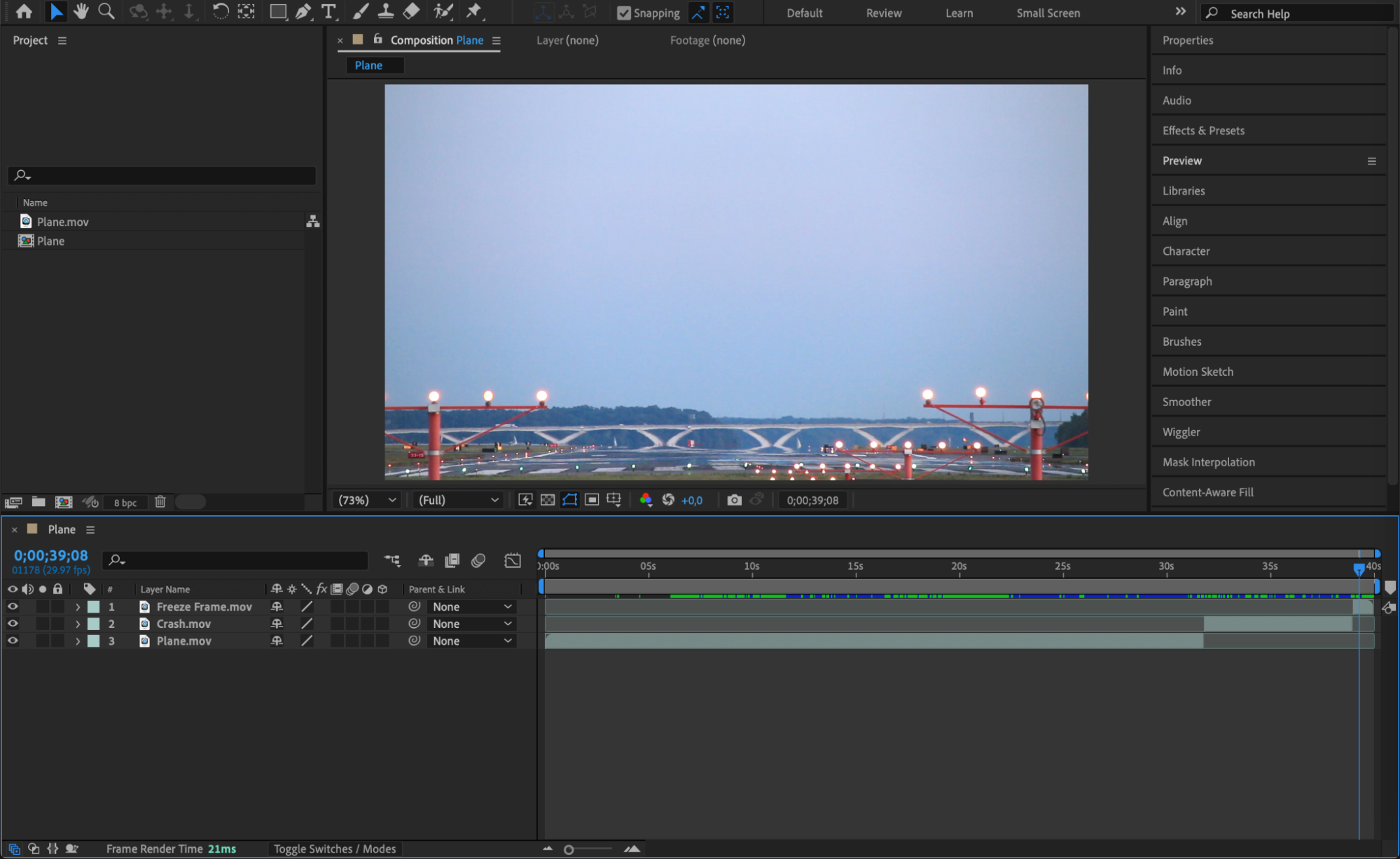
Task: Click the timeline zoom slider
Action: pos(569,849)
